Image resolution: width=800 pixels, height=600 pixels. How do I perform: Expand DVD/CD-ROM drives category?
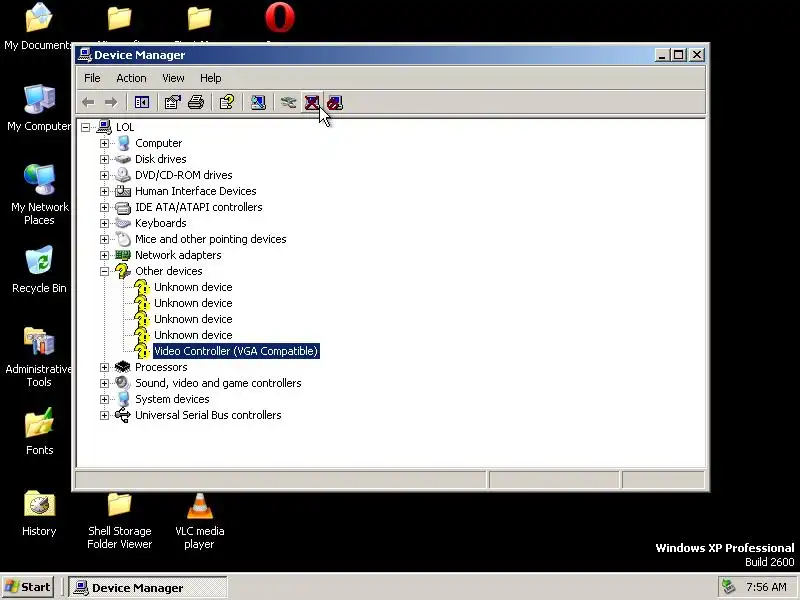tap(104, 175)
